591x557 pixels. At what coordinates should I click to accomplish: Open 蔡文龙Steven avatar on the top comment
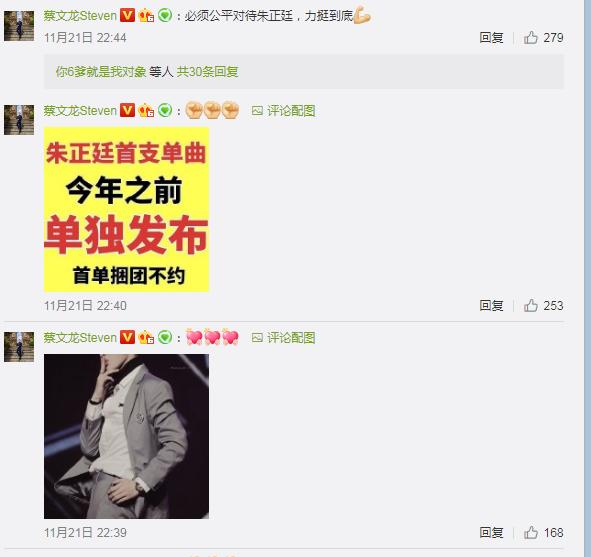[19, 26]
